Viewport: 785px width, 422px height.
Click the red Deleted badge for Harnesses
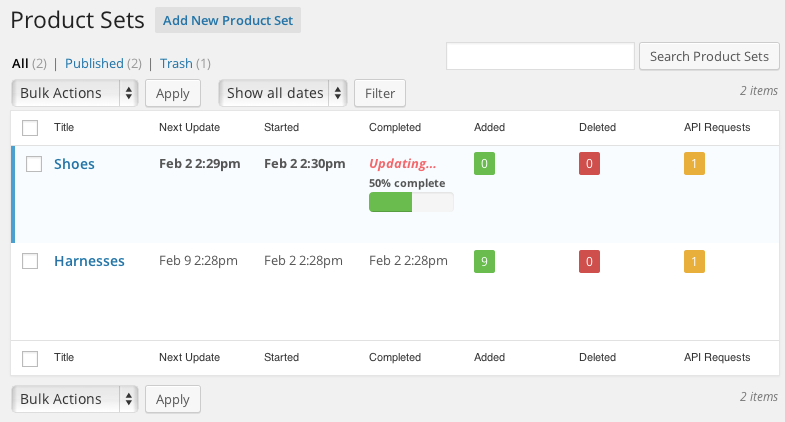[590, 261]
